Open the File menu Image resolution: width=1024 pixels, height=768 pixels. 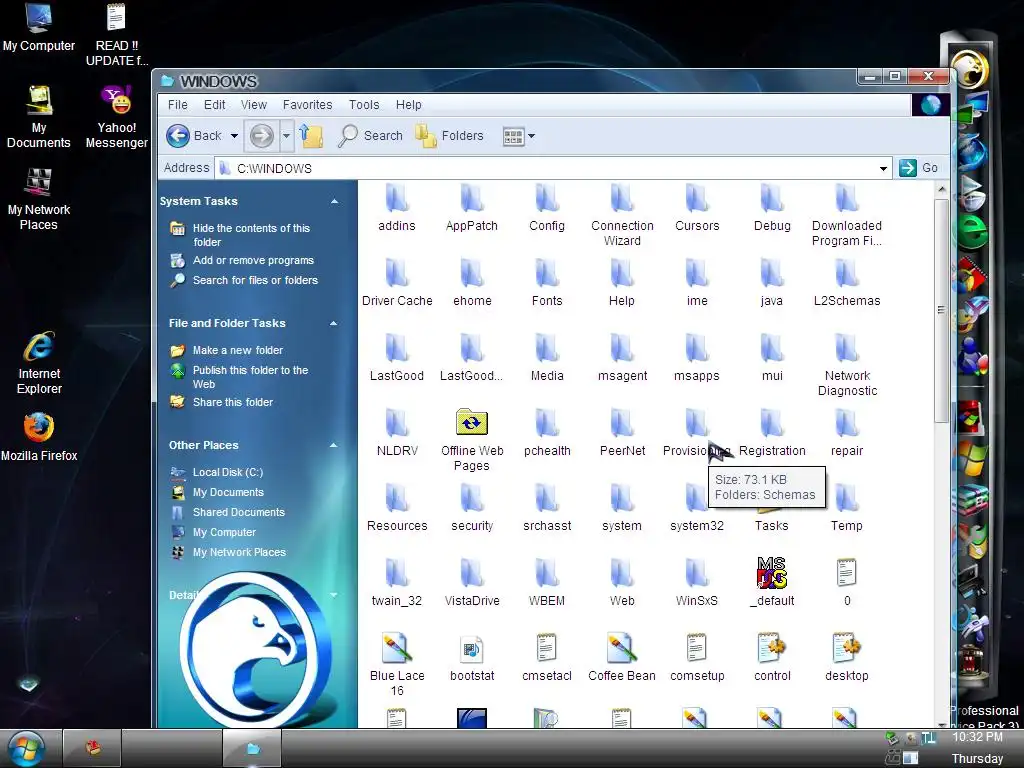pos(178,104)
